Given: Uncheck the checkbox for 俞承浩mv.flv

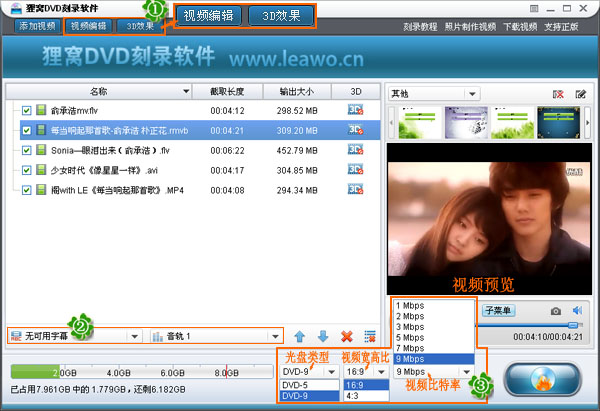Looking at the screenshot, I should pos(27,110).
